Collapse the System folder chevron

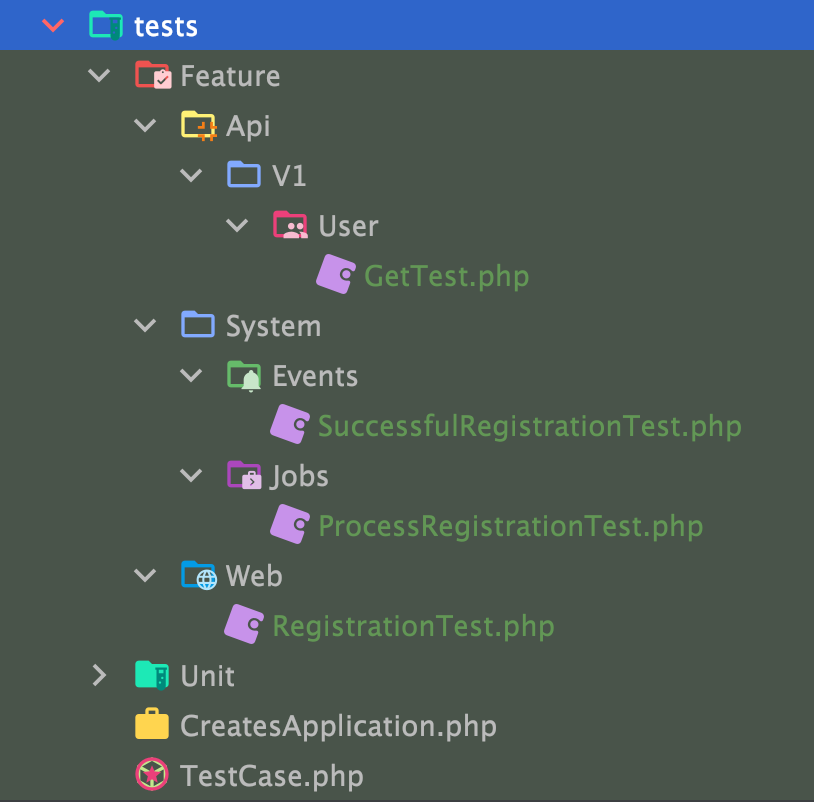146,326
